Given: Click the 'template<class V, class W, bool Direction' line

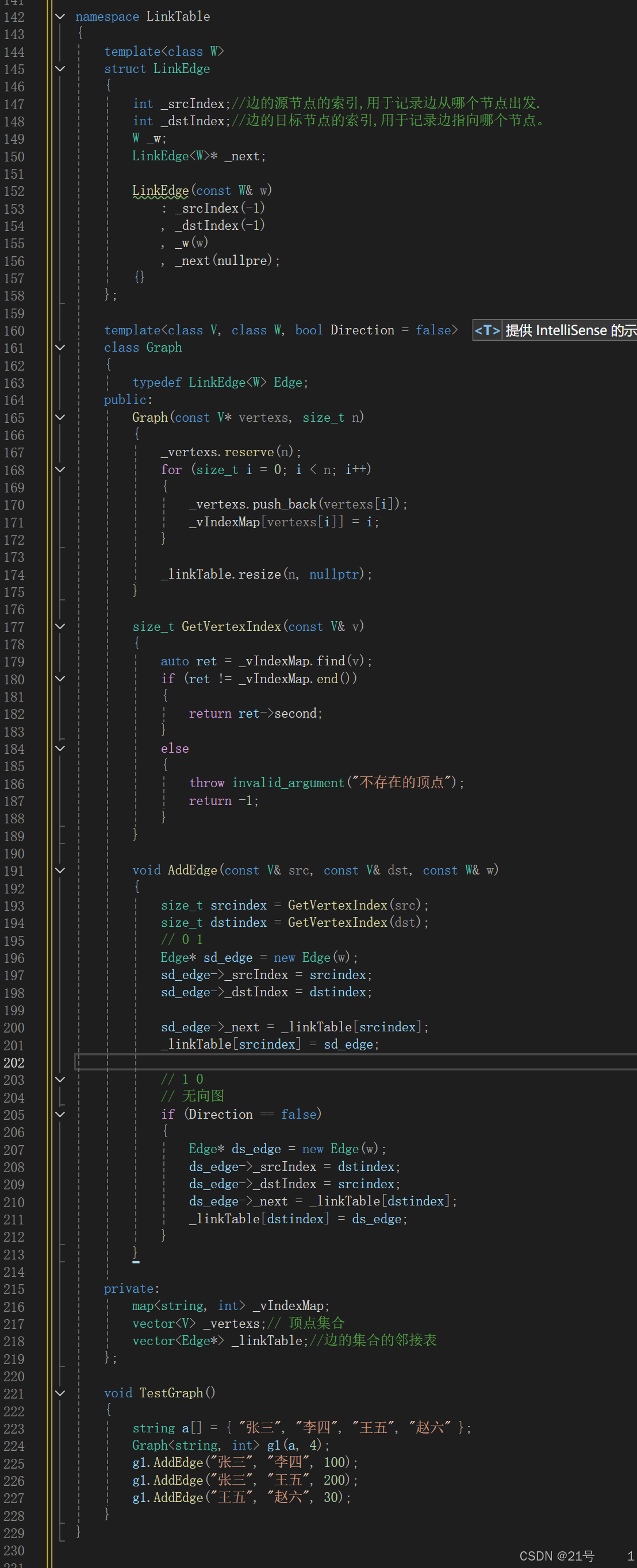Looking at the screenshot, I should click(281, 330).
